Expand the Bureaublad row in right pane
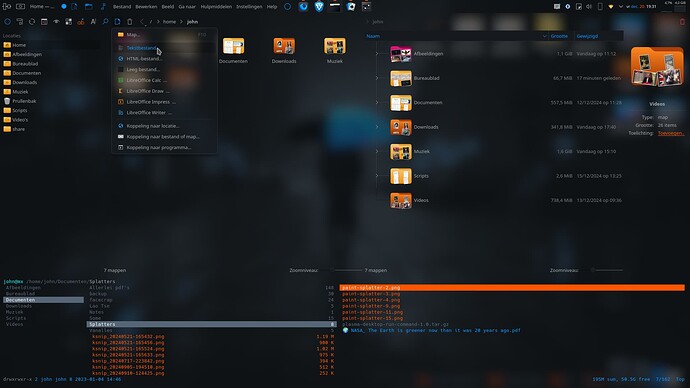The height and width of the screenshot is (388, 690). tap(377, 78)
